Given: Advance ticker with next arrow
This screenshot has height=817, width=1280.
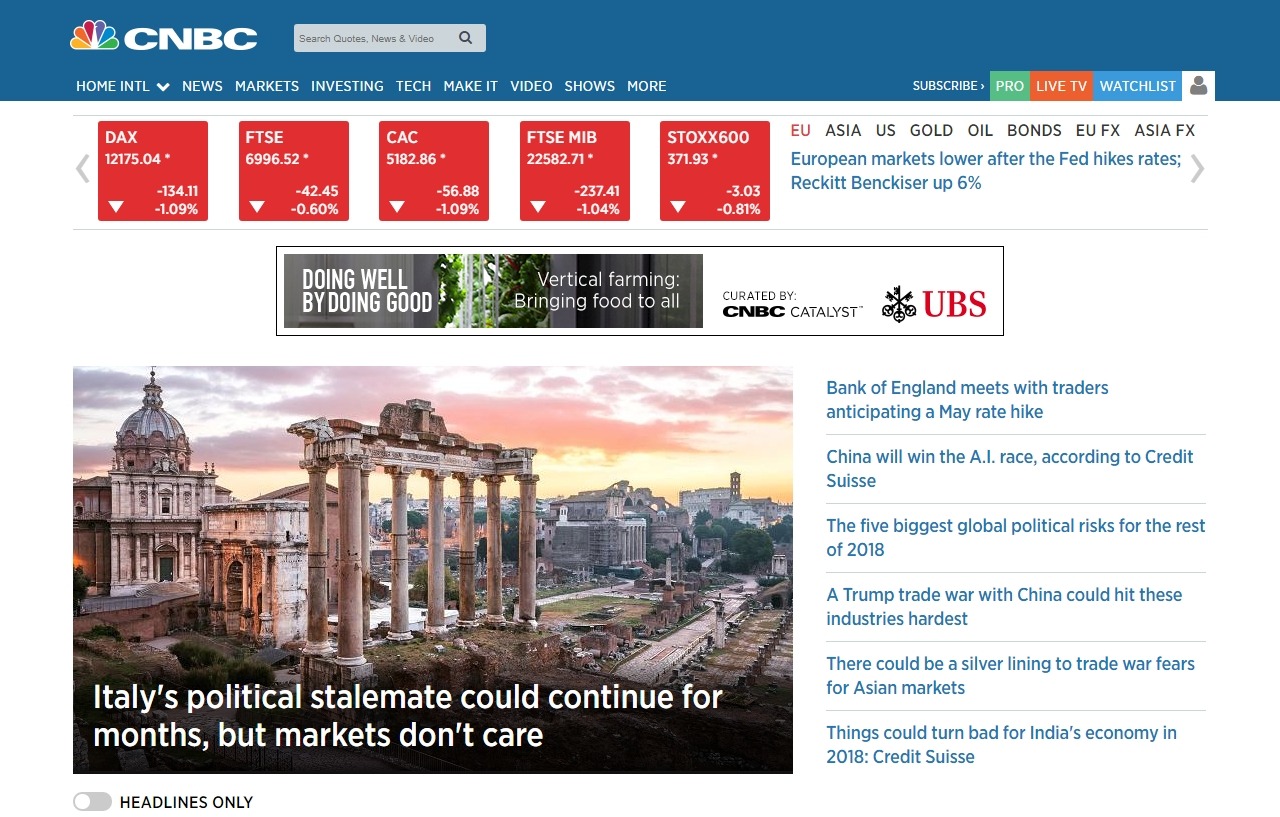Looking at the screenshot, I should [x=1197, y=169].
